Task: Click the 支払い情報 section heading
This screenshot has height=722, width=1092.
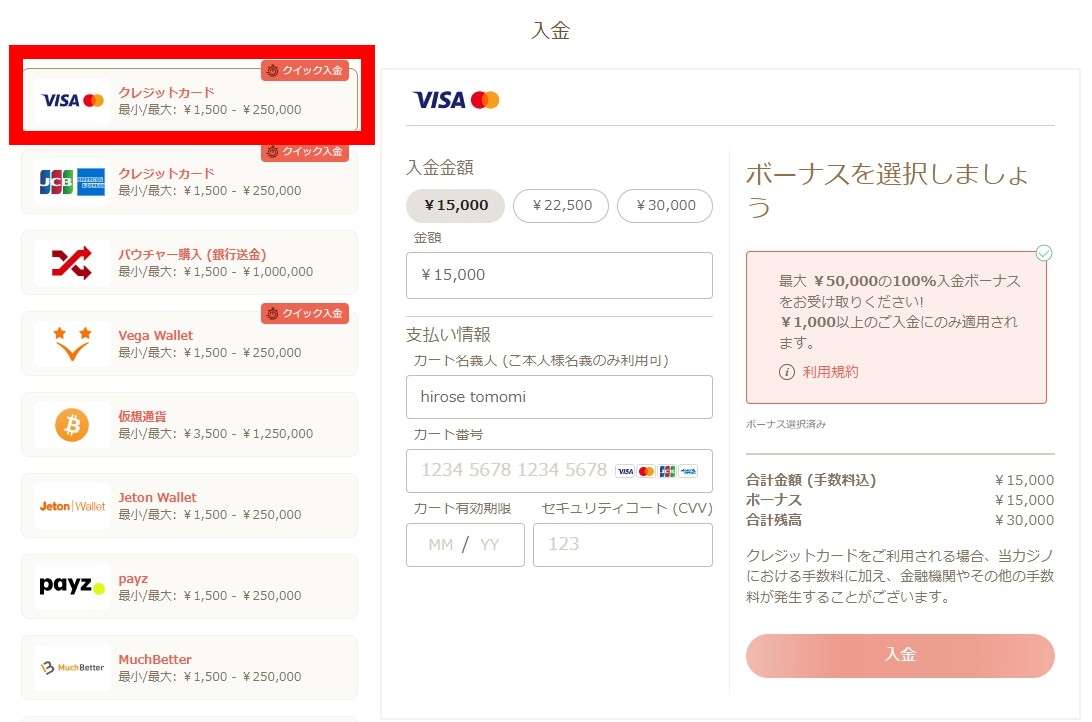Action: click(x=448, y=335)
